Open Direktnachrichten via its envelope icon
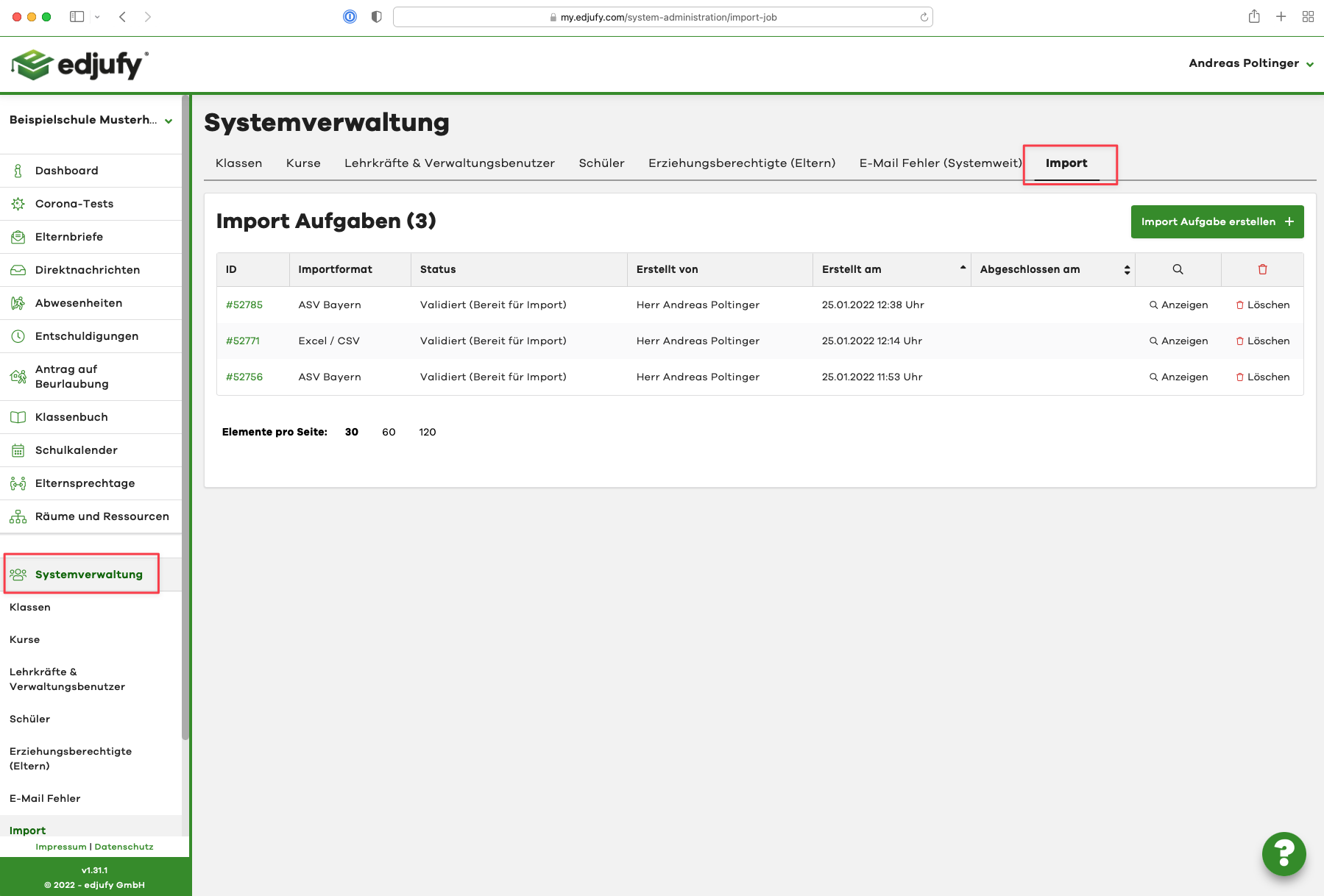This screenshot has height=896, width=1324. pos(18,270)
